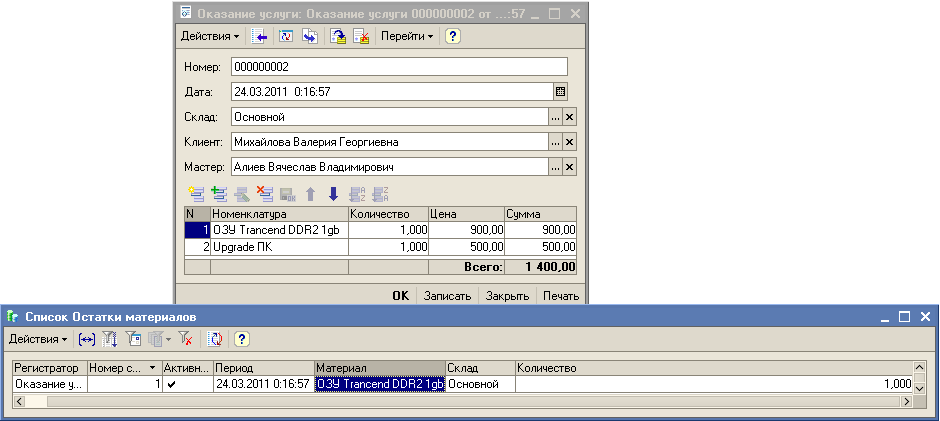
Task: Click into the Номер input field
Action: [x=399, y=67]
